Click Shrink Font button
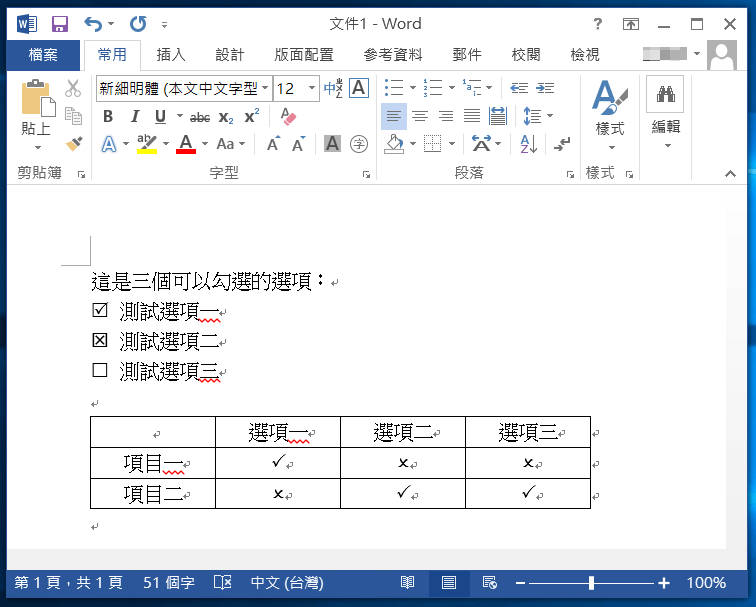756x607 pixels. pyautogui.click(x=298, y=144)
